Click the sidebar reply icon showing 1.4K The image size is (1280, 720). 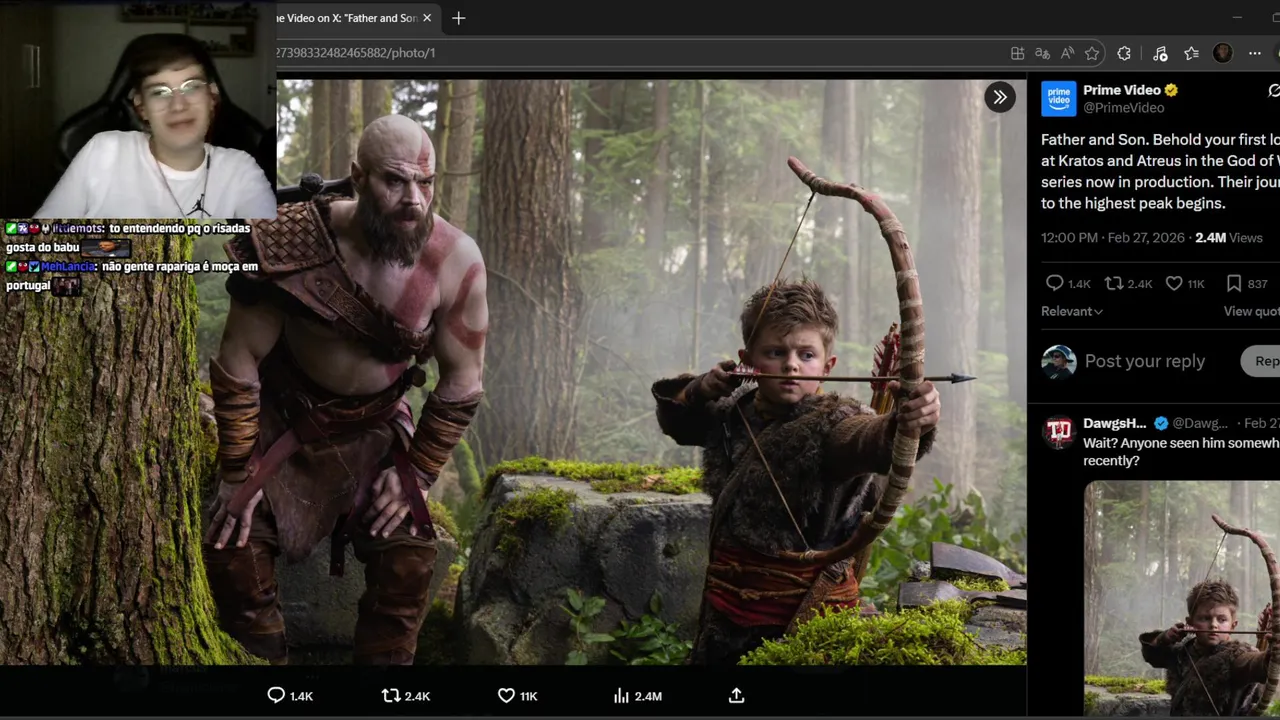click(1054, 284)
